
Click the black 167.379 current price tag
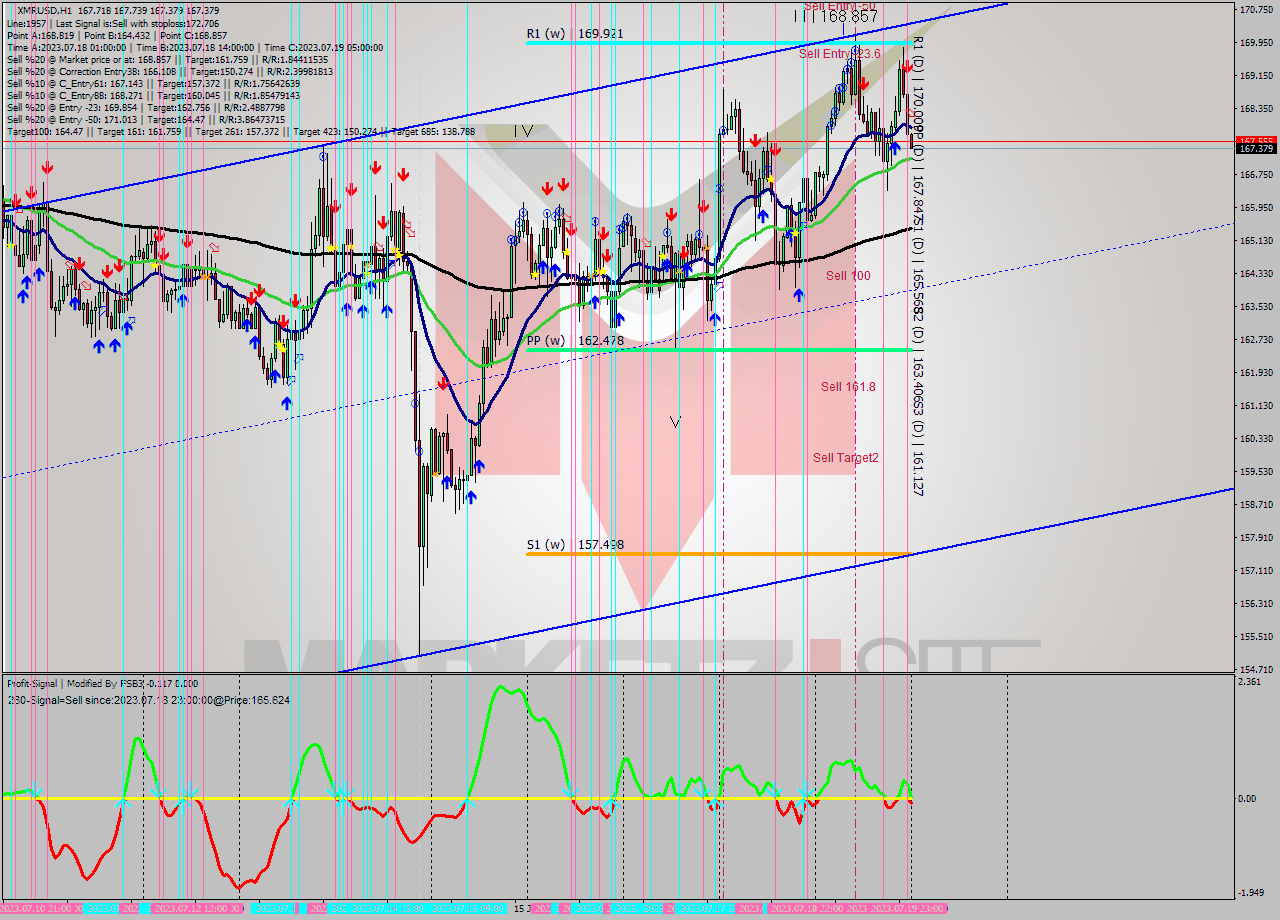point(1255,149)
